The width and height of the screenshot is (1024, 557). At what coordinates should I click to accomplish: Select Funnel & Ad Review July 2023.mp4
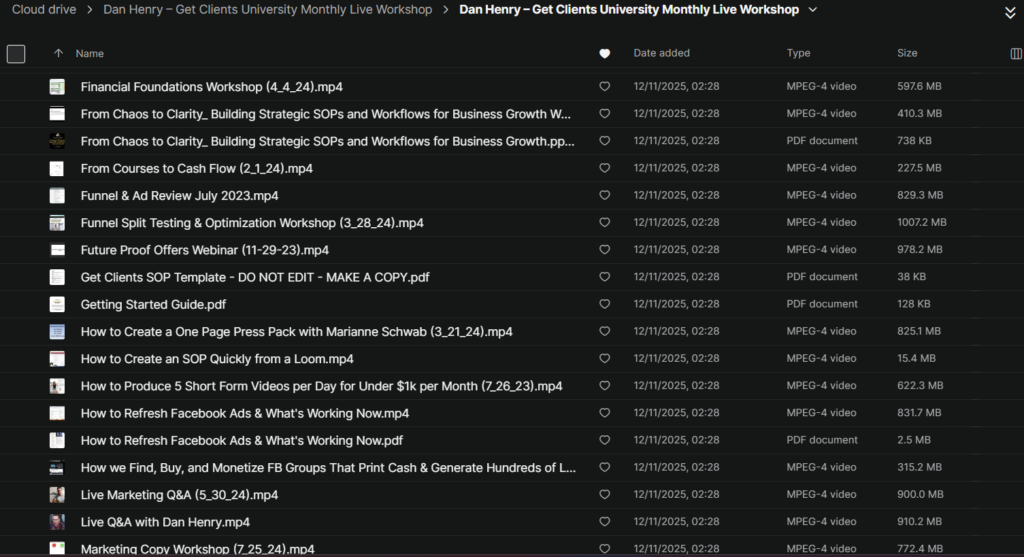[x=180, y=196]
